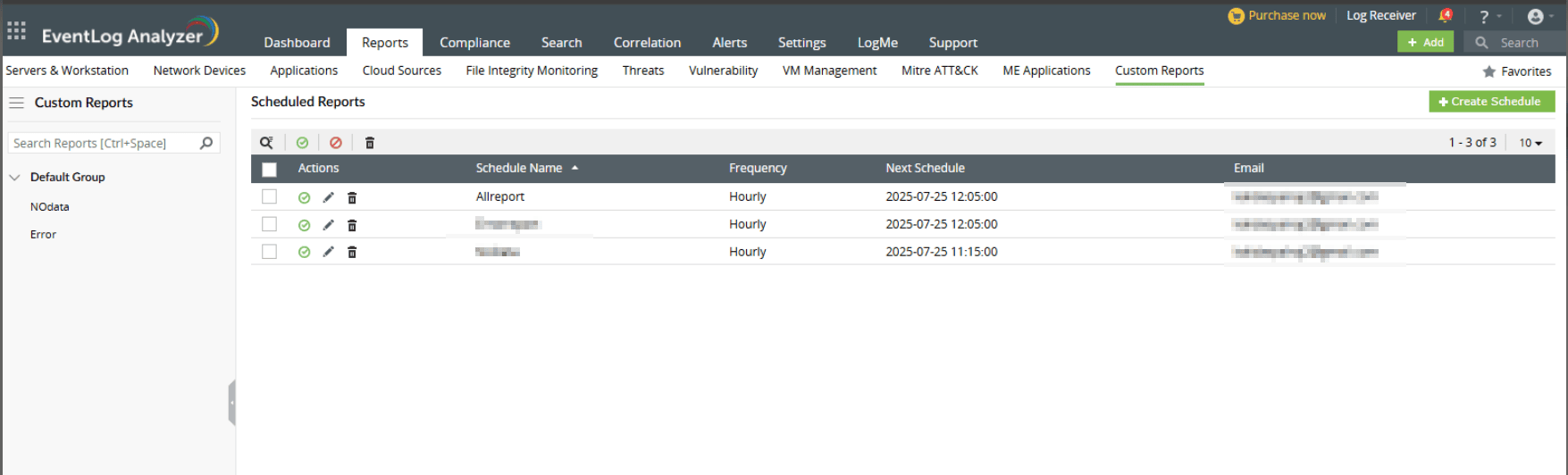Open the File Integrity Monitoring sub-tab
The image size is (1568, 475).
click(x=532, y=71)
